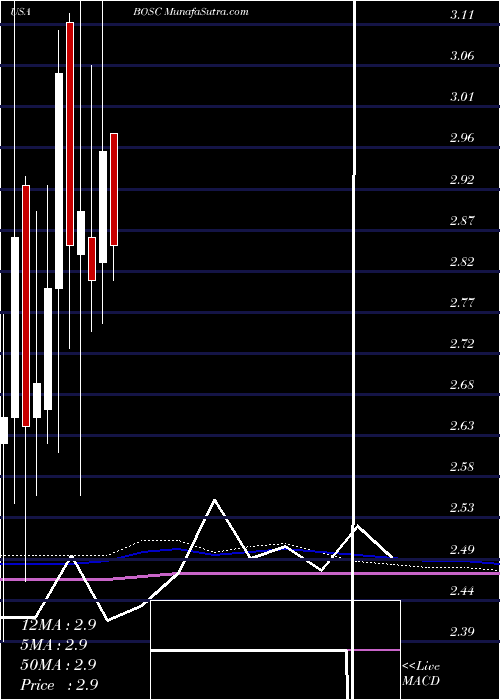The width and height of the screenshot is (500, 700).
Task: Click the Price : 2.9 legend entry
Action: click(59, 684)
